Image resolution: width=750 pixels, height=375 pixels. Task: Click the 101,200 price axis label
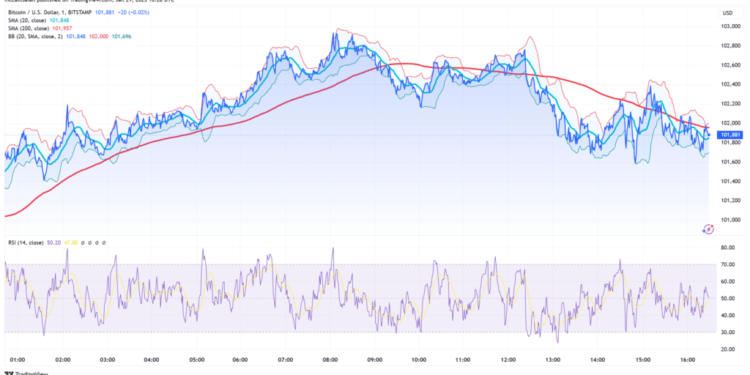pos(731,200)
